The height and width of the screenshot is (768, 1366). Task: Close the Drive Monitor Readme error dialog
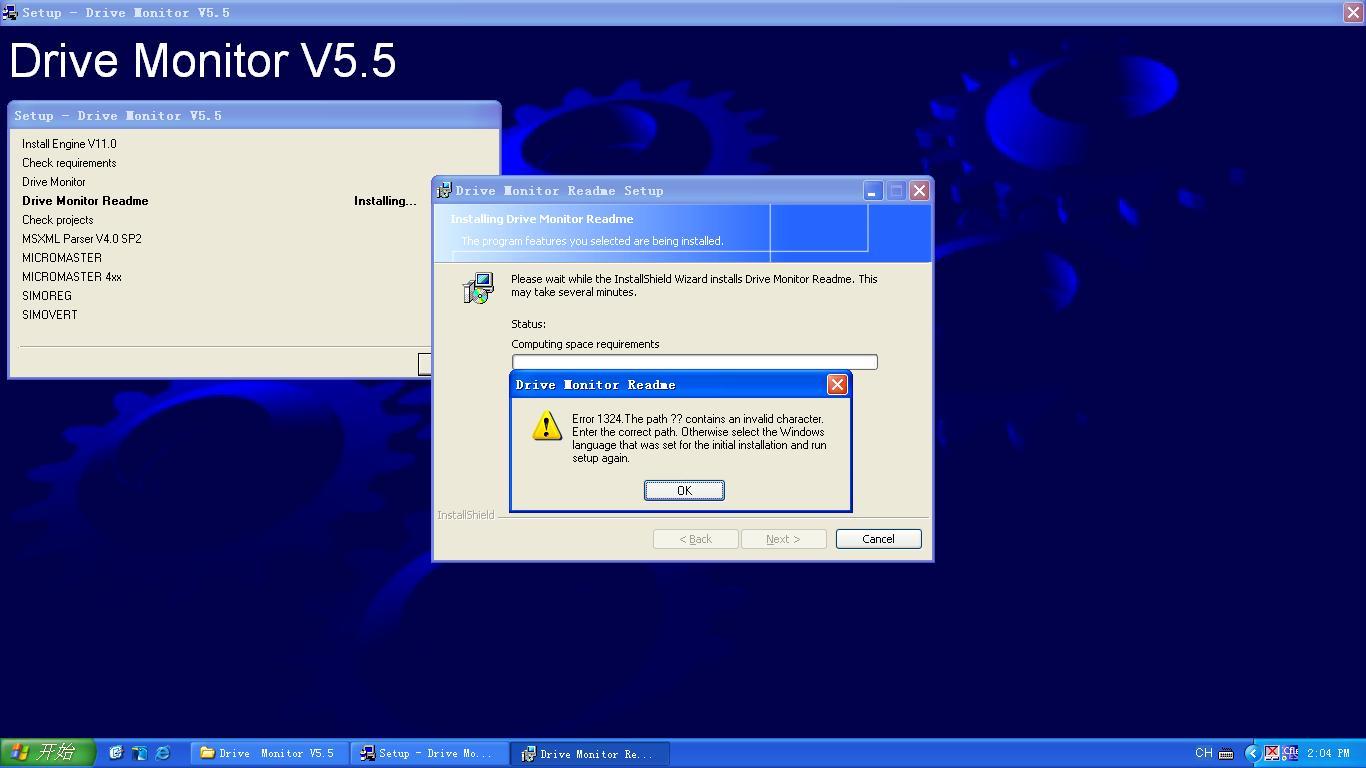(837, 385)
